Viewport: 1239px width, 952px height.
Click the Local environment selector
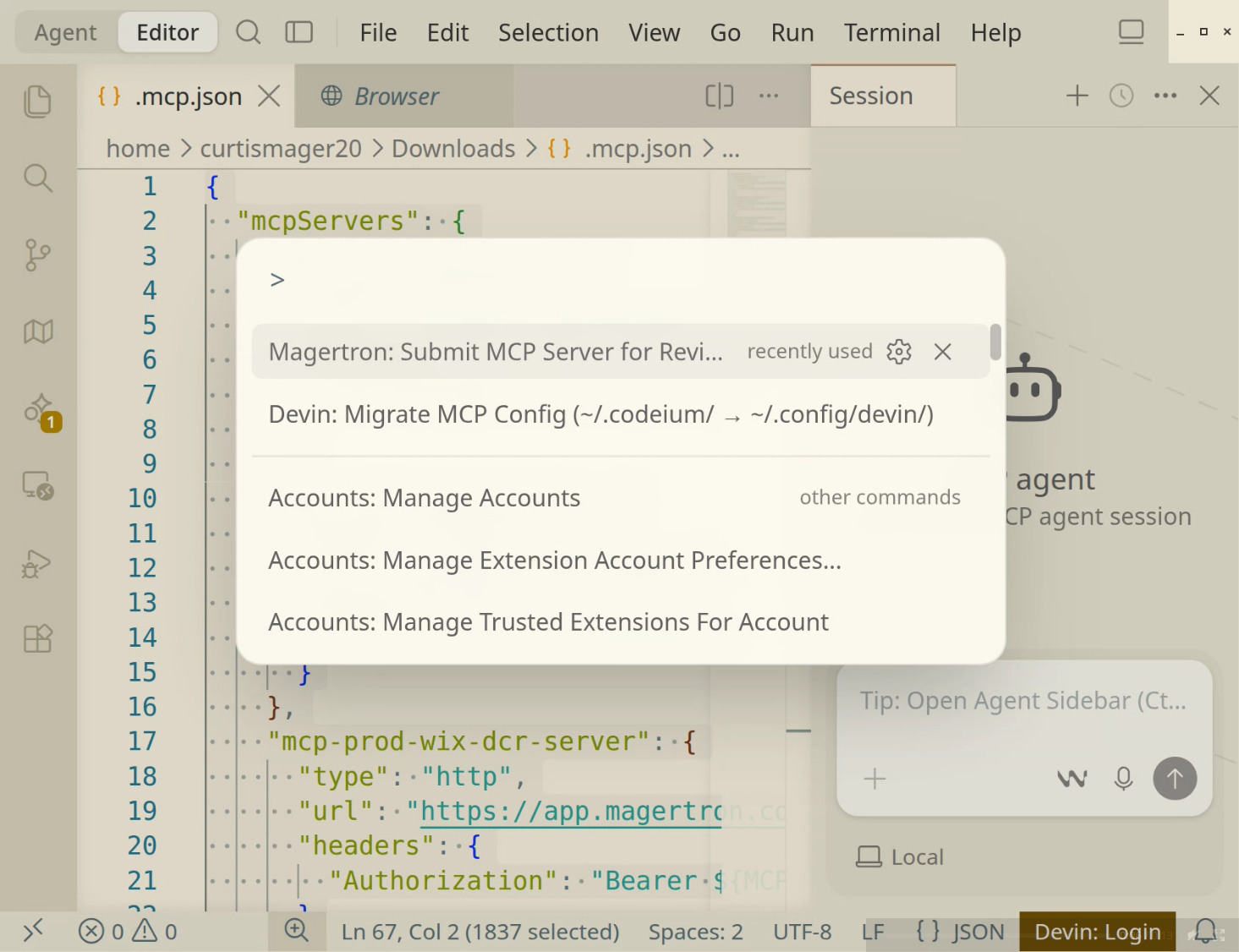point(900,856)
